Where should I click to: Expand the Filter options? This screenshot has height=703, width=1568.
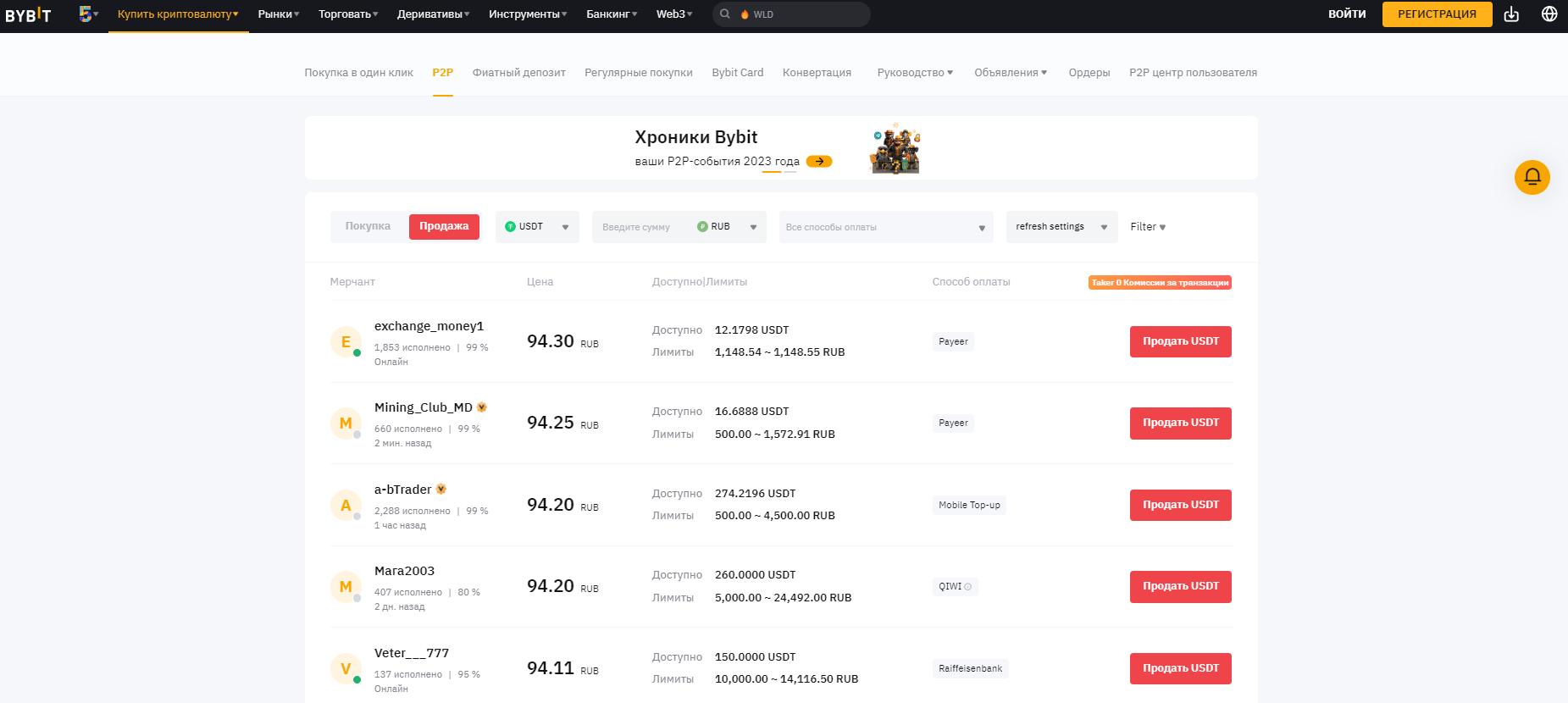1148,227
